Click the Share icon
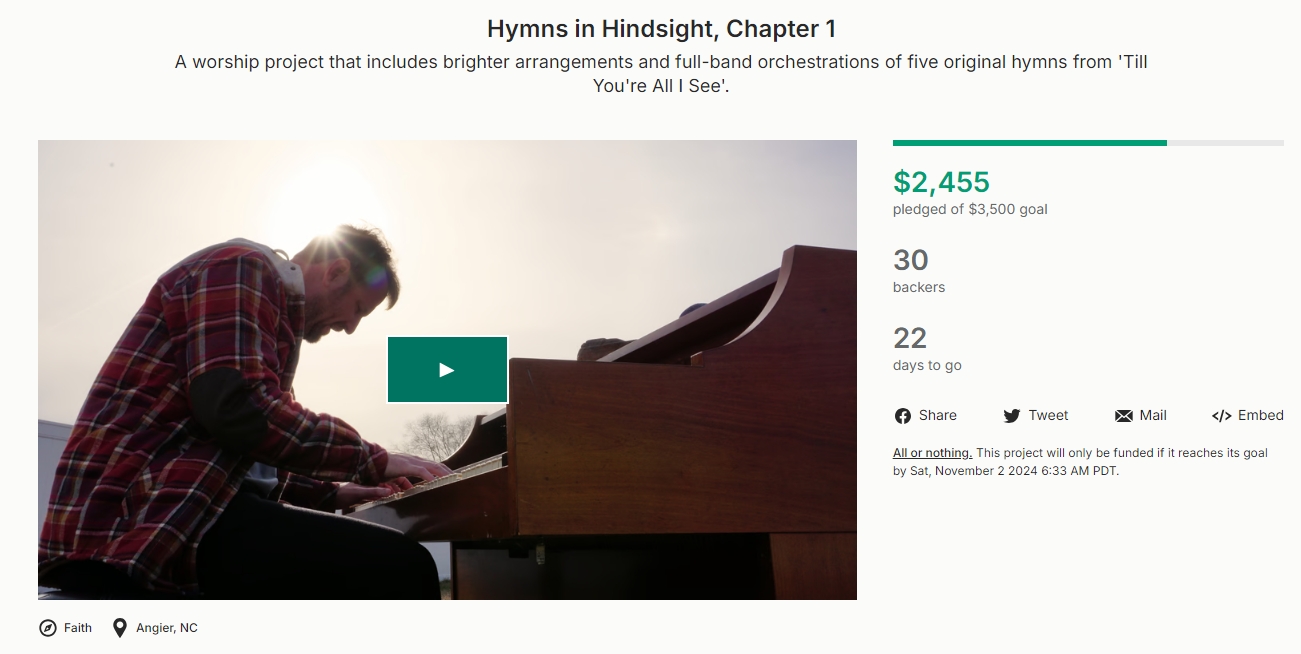Viewport: 1301px width, 654px height. 901,415
